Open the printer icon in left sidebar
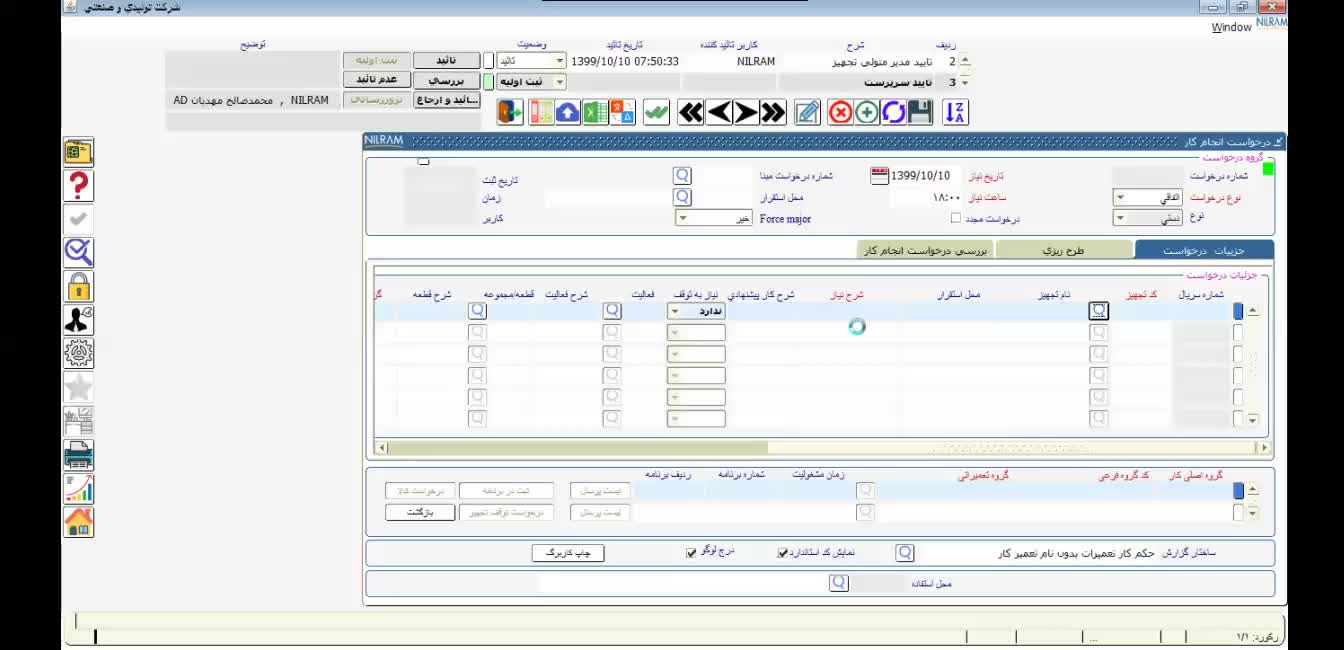 click(78, 456)
